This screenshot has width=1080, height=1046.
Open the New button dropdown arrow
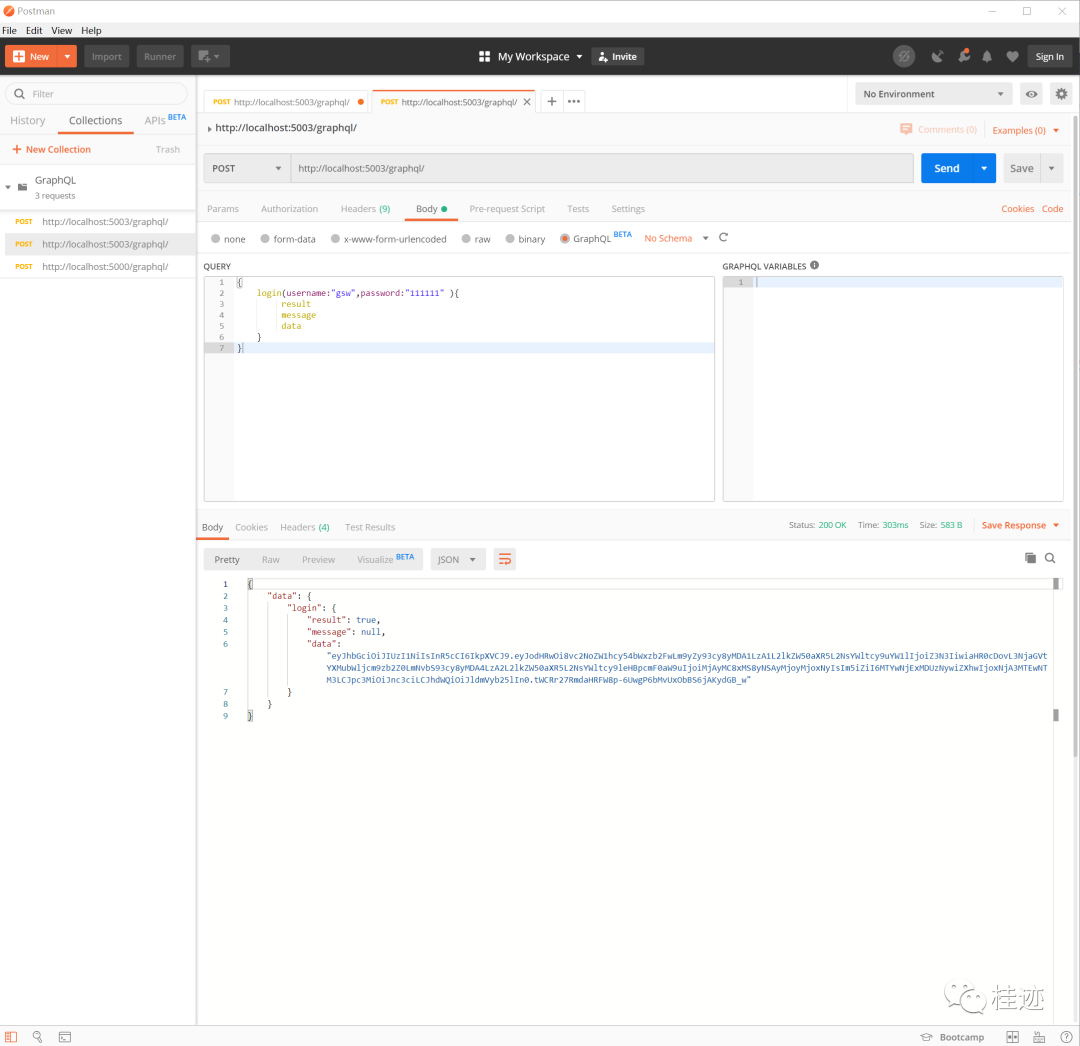click(67, 56)
